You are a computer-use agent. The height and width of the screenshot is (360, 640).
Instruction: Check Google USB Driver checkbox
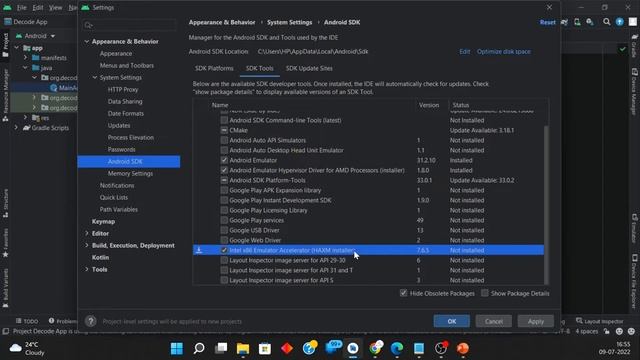tap(224, 230)
